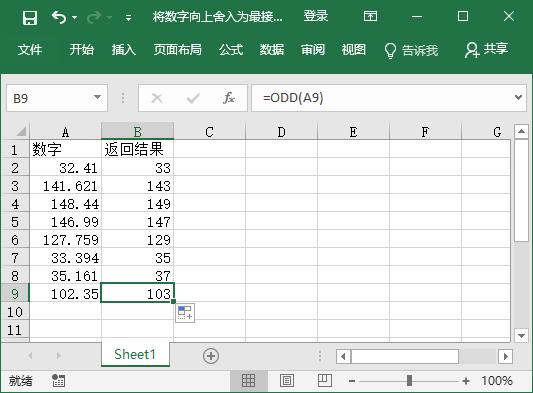Click cell with value 102.35
The width and height of the screenshot is (533, 393).
[65, 293]
